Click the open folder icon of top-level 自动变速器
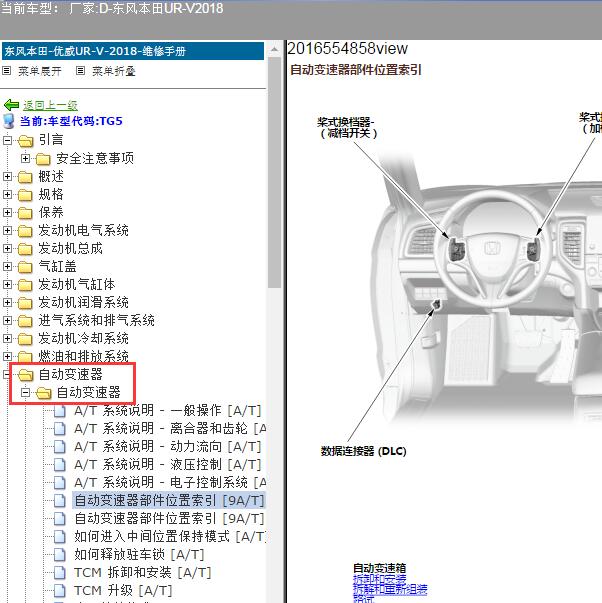This screenshot has width=602, height=603. tap(26, 375)
